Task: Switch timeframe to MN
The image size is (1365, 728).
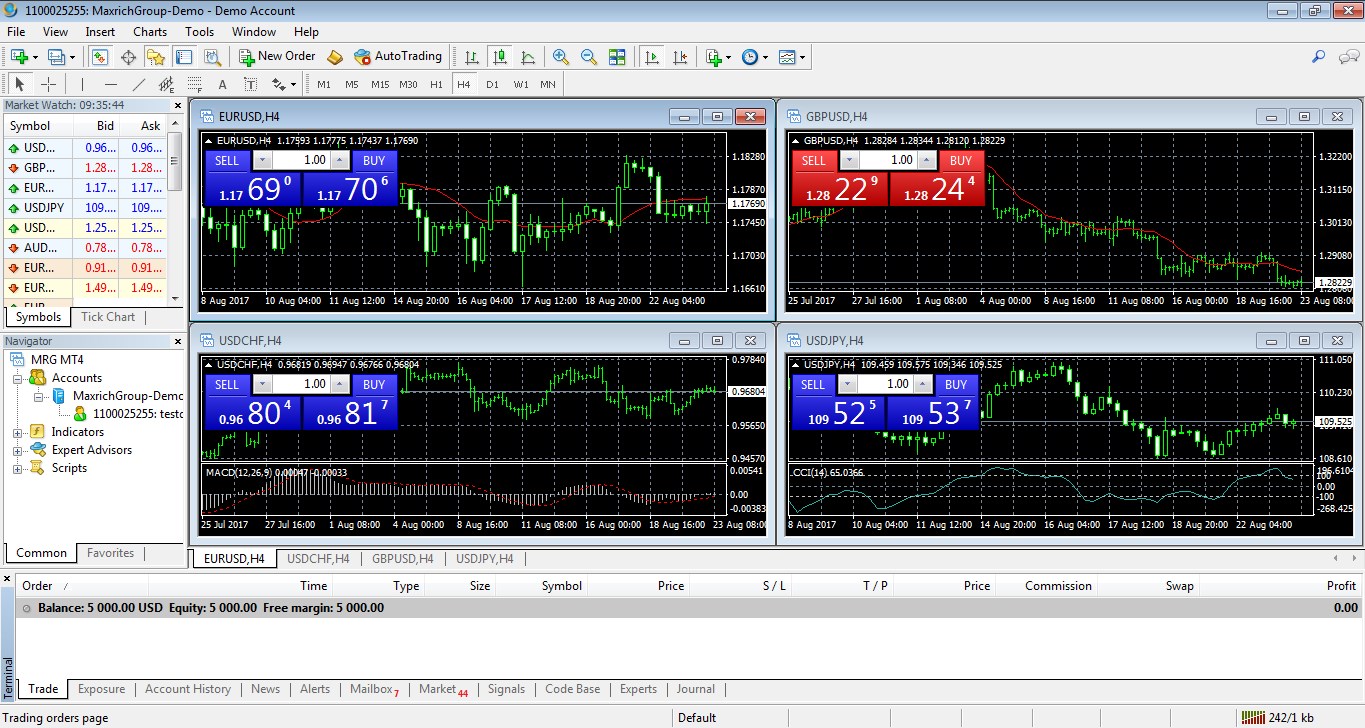Action: pos(548,84)
